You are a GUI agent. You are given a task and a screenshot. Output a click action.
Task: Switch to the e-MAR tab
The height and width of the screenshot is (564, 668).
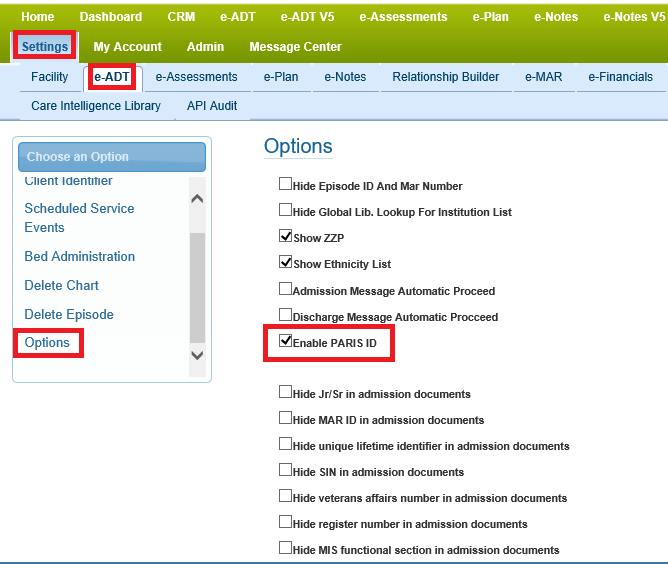click(x=546, y=77)
